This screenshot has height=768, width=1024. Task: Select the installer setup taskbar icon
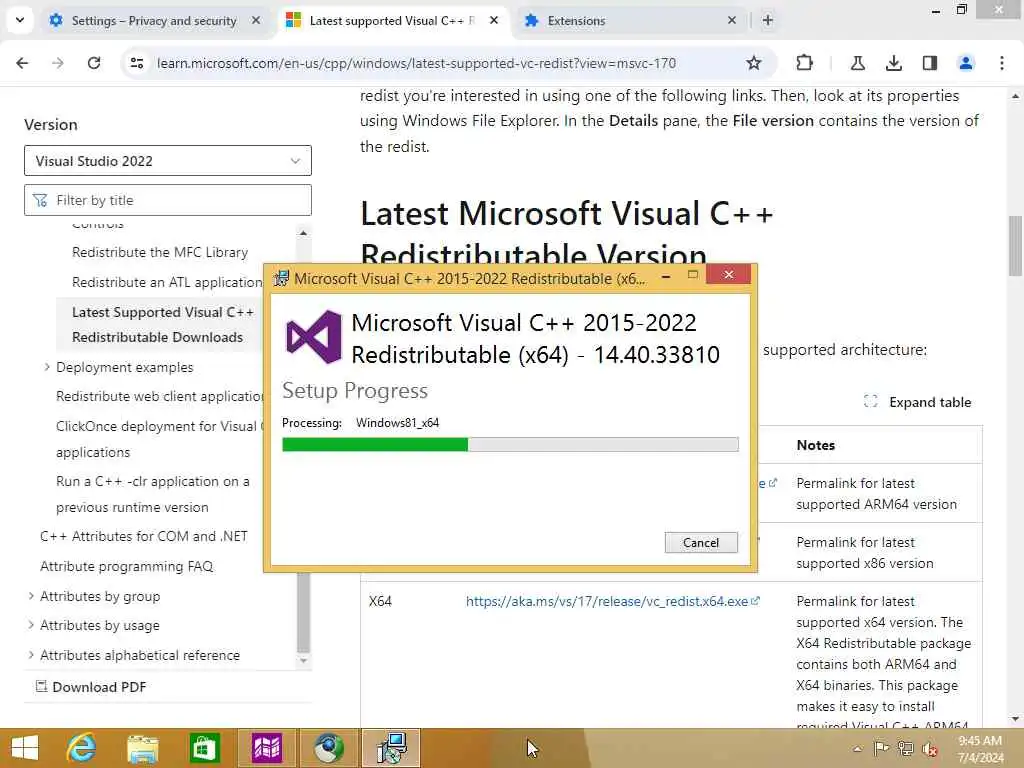391,748
